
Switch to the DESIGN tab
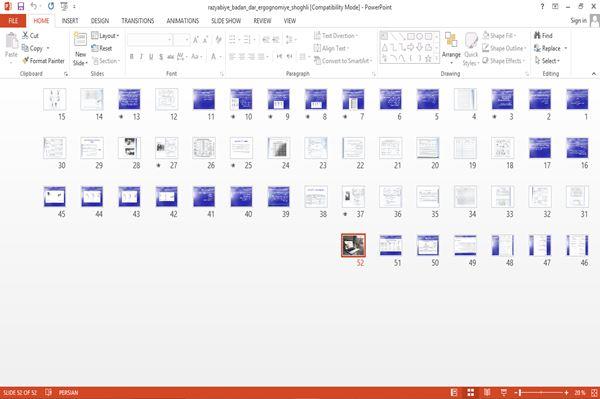100,21
